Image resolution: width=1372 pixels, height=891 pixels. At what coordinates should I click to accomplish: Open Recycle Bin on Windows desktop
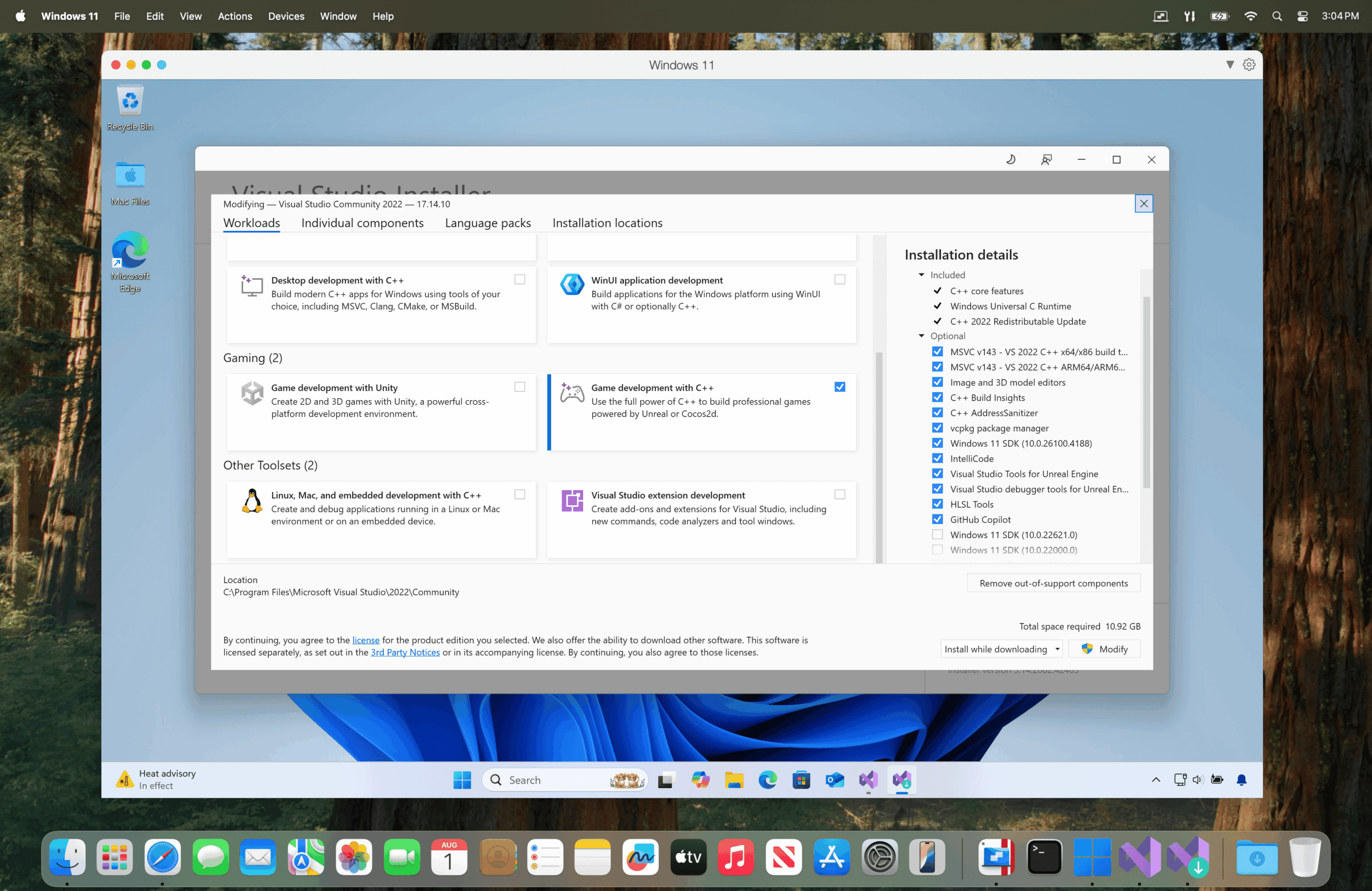pos(130,108)
